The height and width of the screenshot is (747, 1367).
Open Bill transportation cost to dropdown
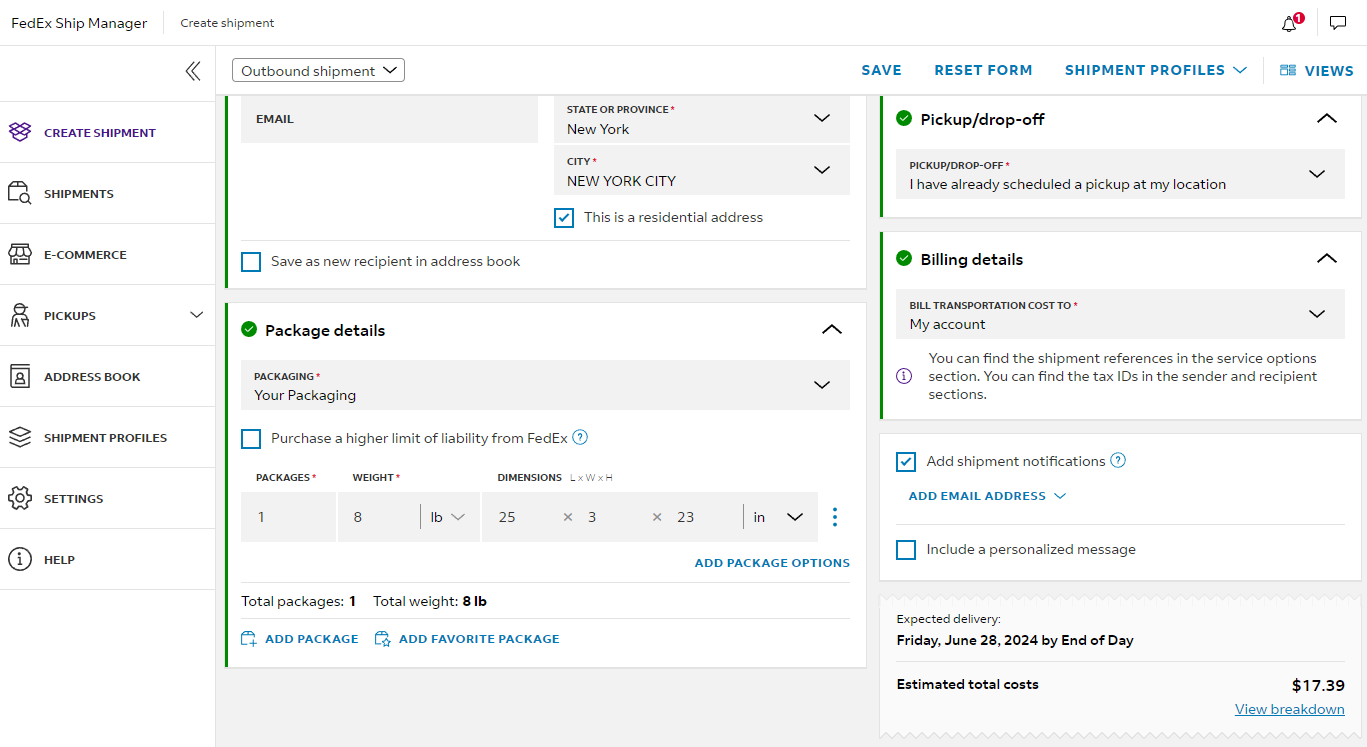[1120, 314]
